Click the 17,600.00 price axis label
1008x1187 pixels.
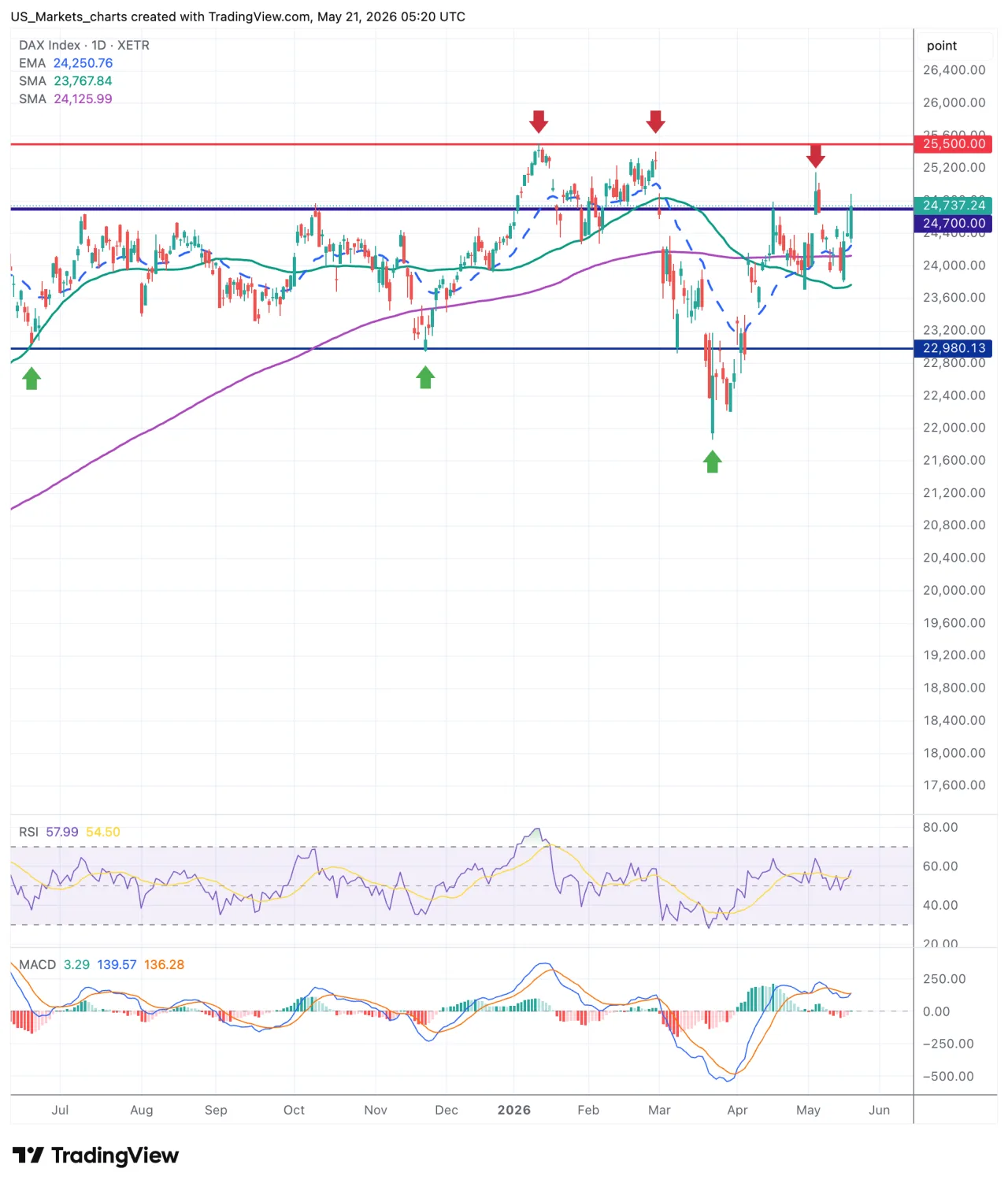[x=954, y=785]
